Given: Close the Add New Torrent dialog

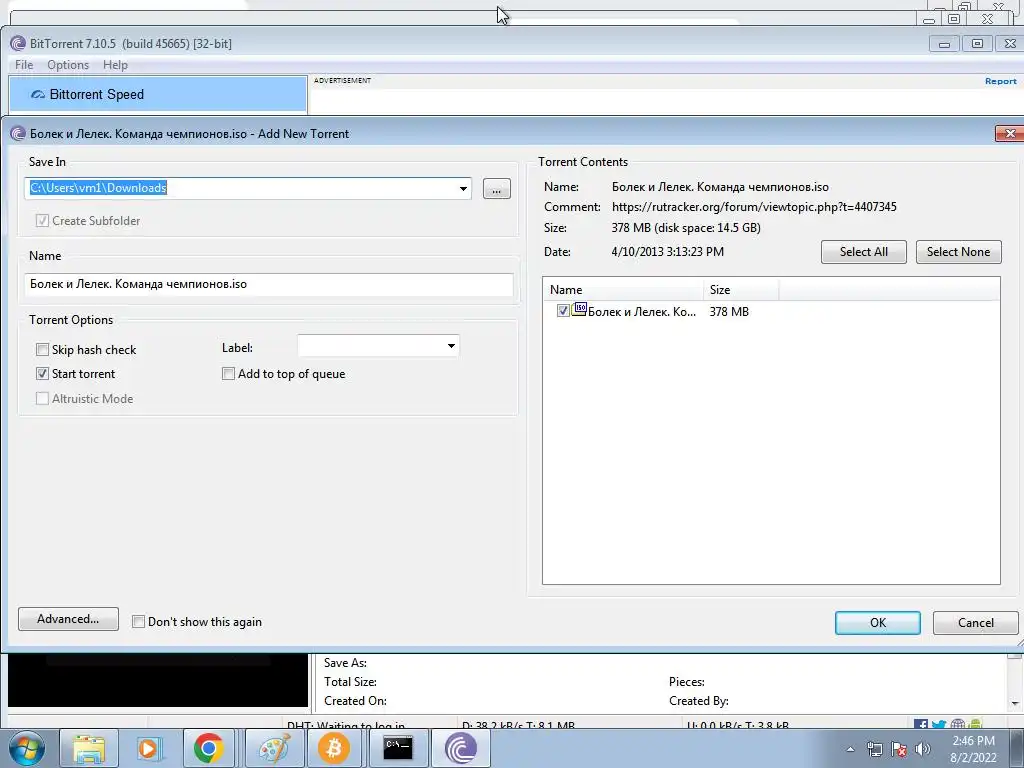Looking at the screenshot, I should [1010, 133].
